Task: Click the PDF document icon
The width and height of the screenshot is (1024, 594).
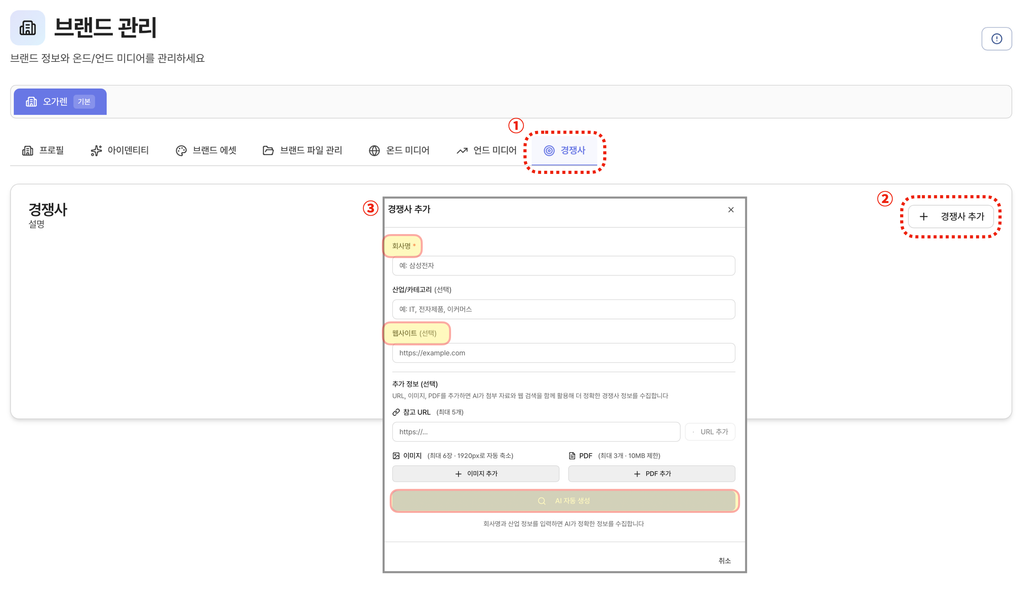Action: (572, 456)
